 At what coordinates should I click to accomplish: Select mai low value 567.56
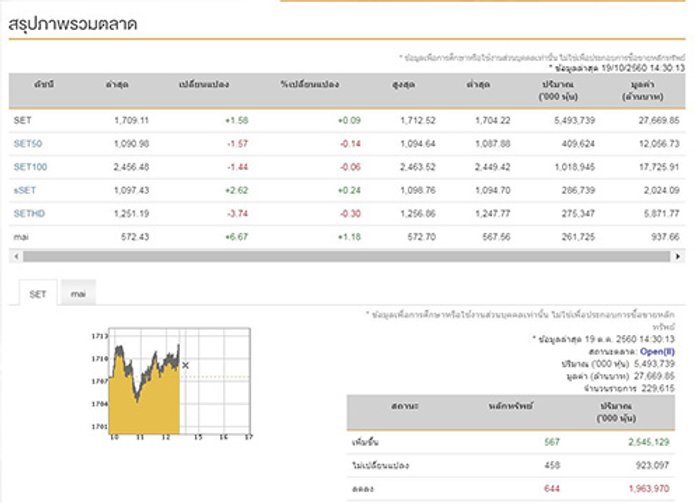[496, 237]
